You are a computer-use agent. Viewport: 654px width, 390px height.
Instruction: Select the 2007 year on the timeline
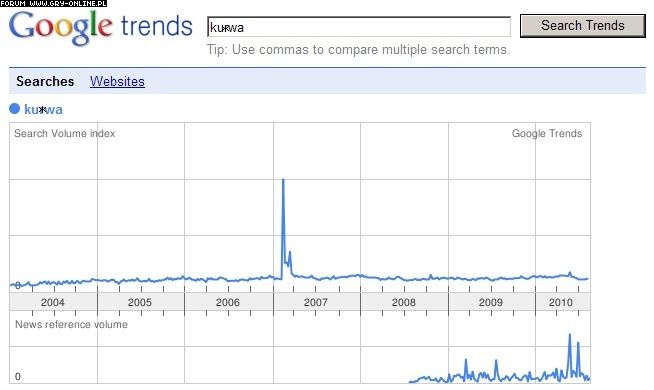point(316,302)
